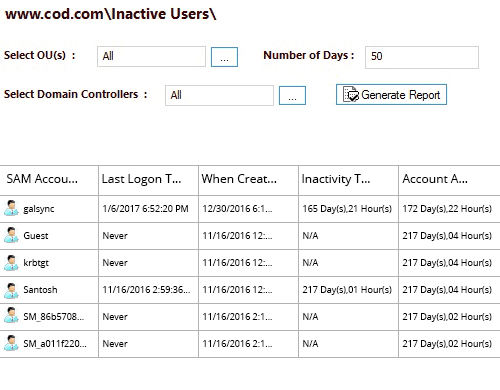This screenshot has height=390, width=500.
Task: Sort by the When Creat... column header
Action: tap(248, 180)
